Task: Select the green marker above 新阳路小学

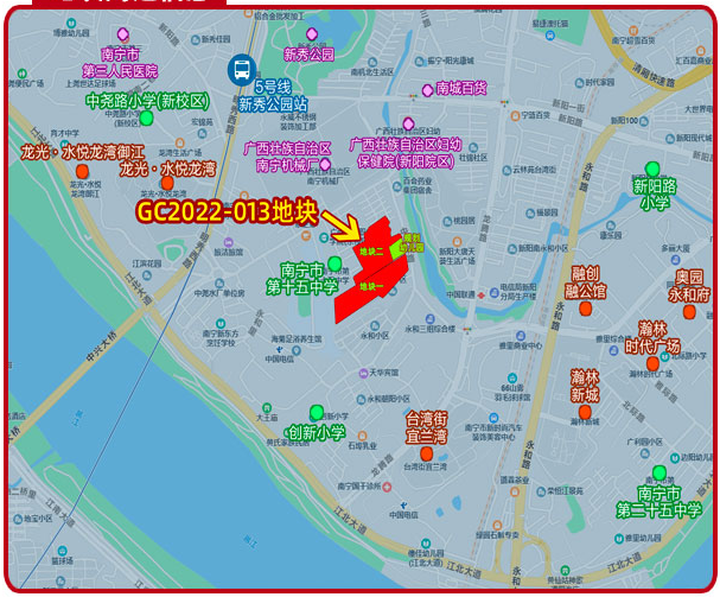Action: click(x=654, y=168)
